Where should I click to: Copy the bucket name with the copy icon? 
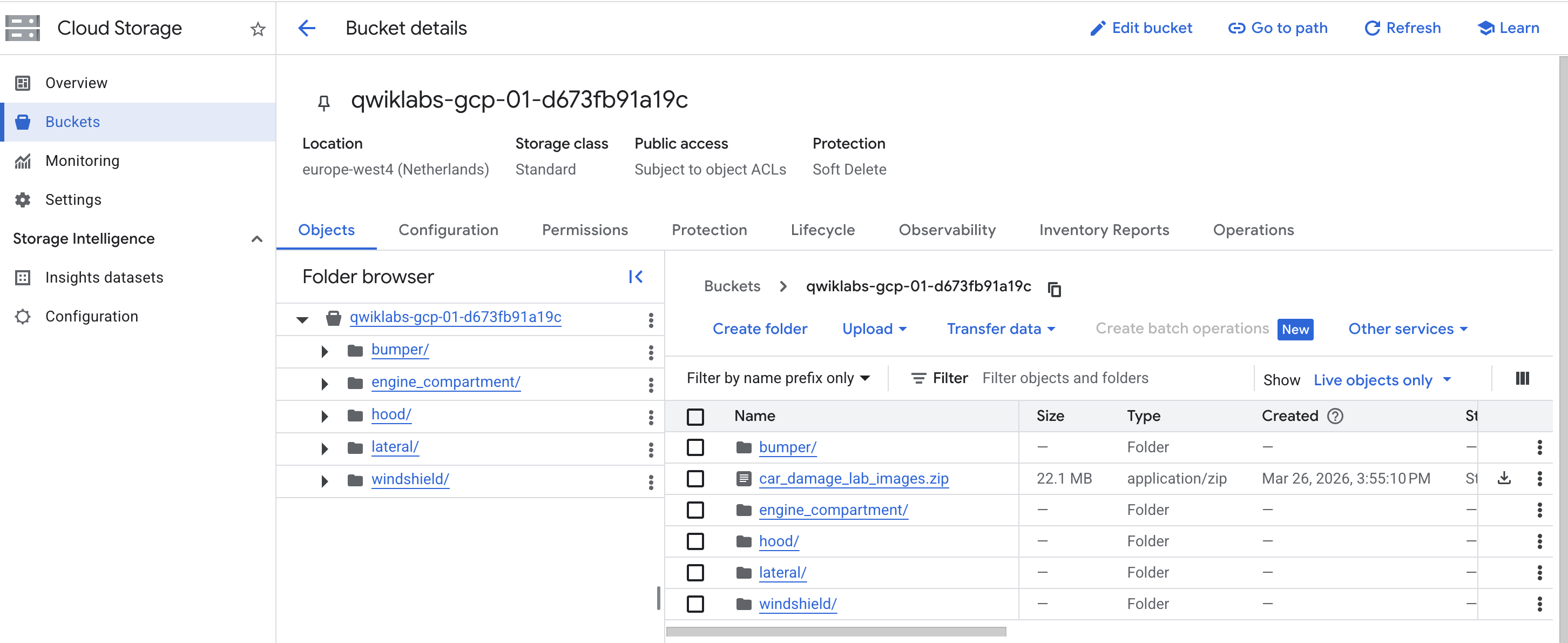[1055, 289]
